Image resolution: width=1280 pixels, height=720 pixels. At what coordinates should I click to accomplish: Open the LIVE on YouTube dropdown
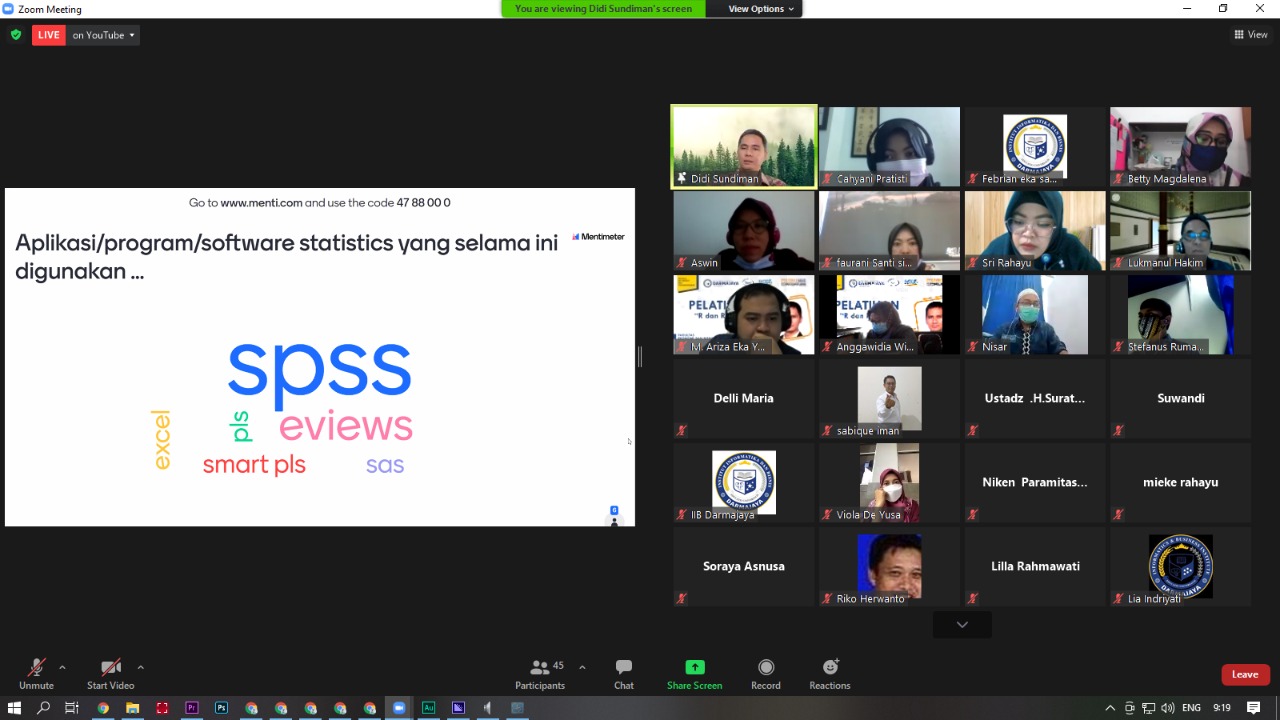tap(103, 35)
